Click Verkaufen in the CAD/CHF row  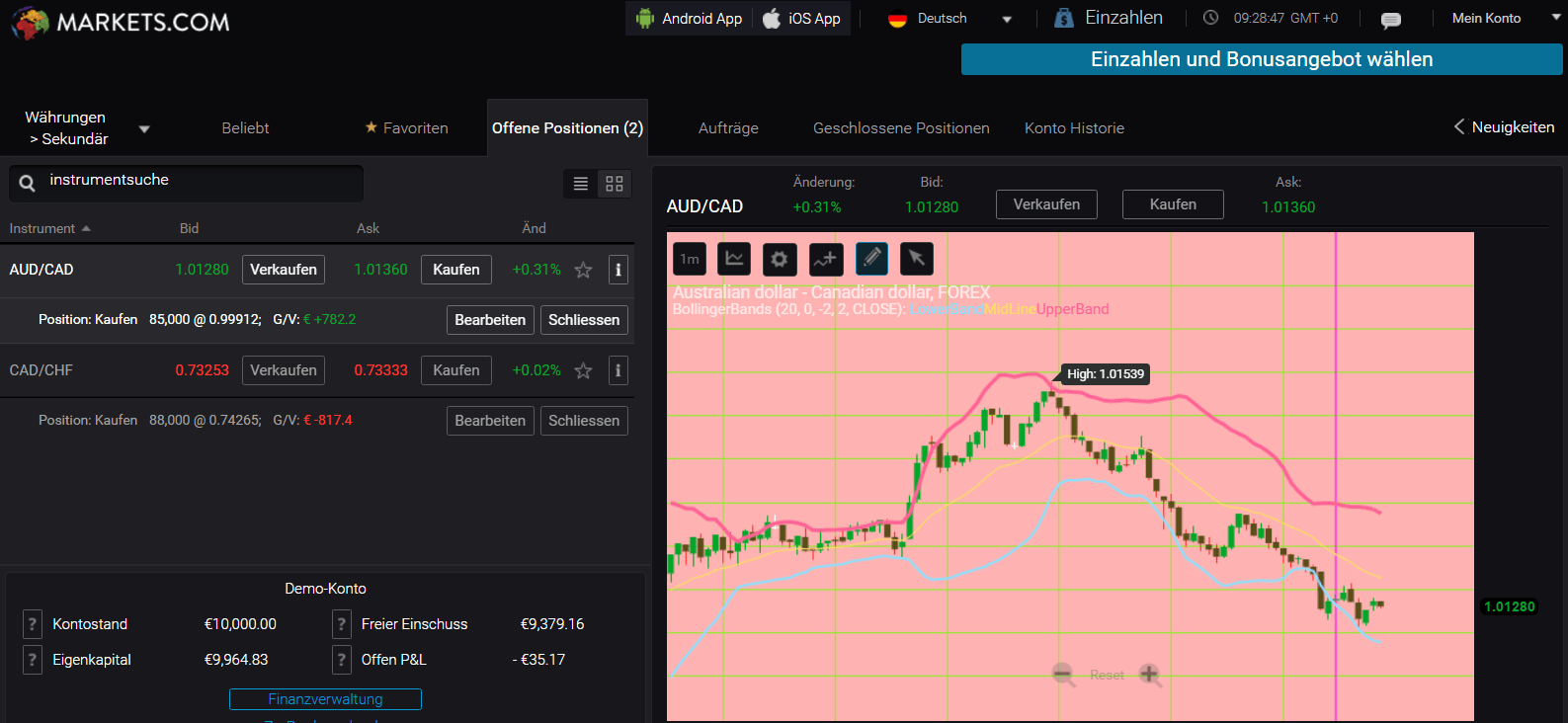coord(284,370)
